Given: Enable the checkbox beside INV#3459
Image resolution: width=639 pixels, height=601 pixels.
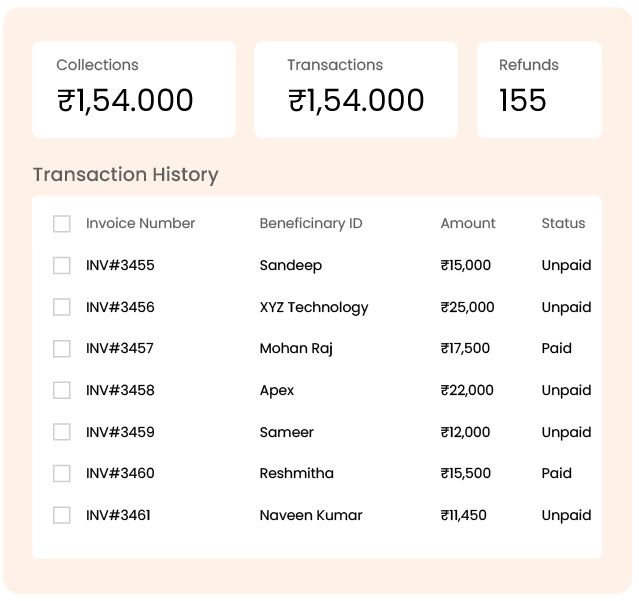Looking at the screenshot, I should [62, 432].
